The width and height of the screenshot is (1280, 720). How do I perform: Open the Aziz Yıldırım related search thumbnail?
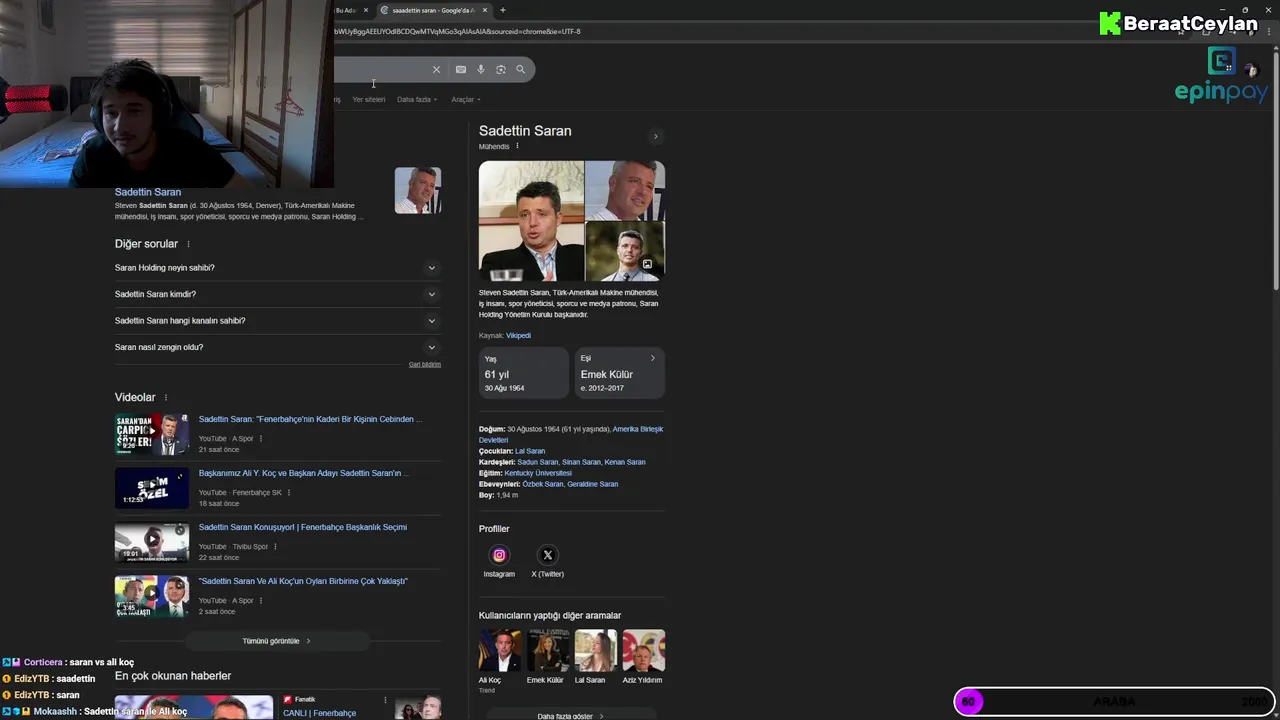tap(643, 650)
